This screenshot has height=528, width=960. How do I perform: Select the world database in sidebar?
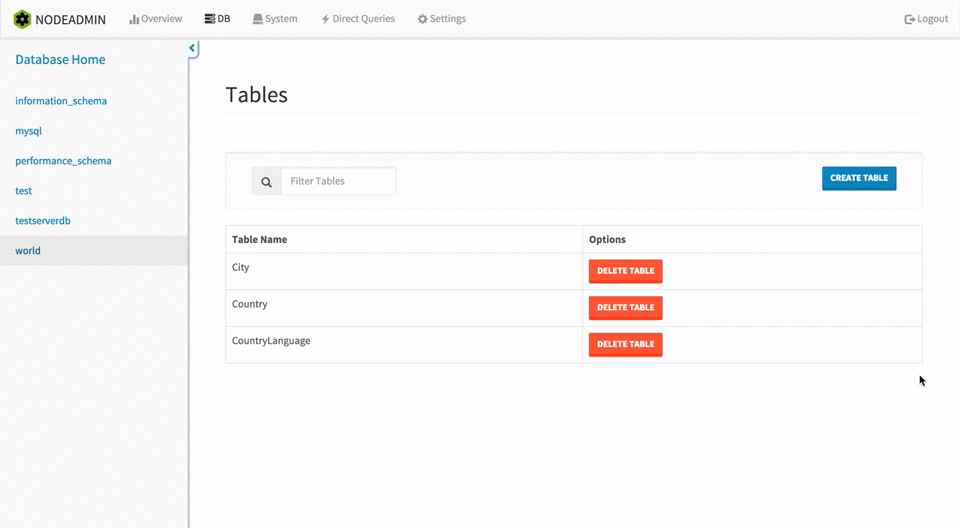(28, 251)
